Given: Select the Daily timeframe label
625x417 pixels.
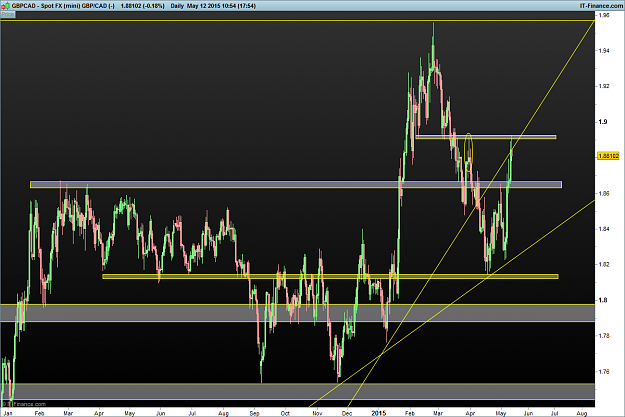Looking at the screenshot, I should (x=177, y=6).
